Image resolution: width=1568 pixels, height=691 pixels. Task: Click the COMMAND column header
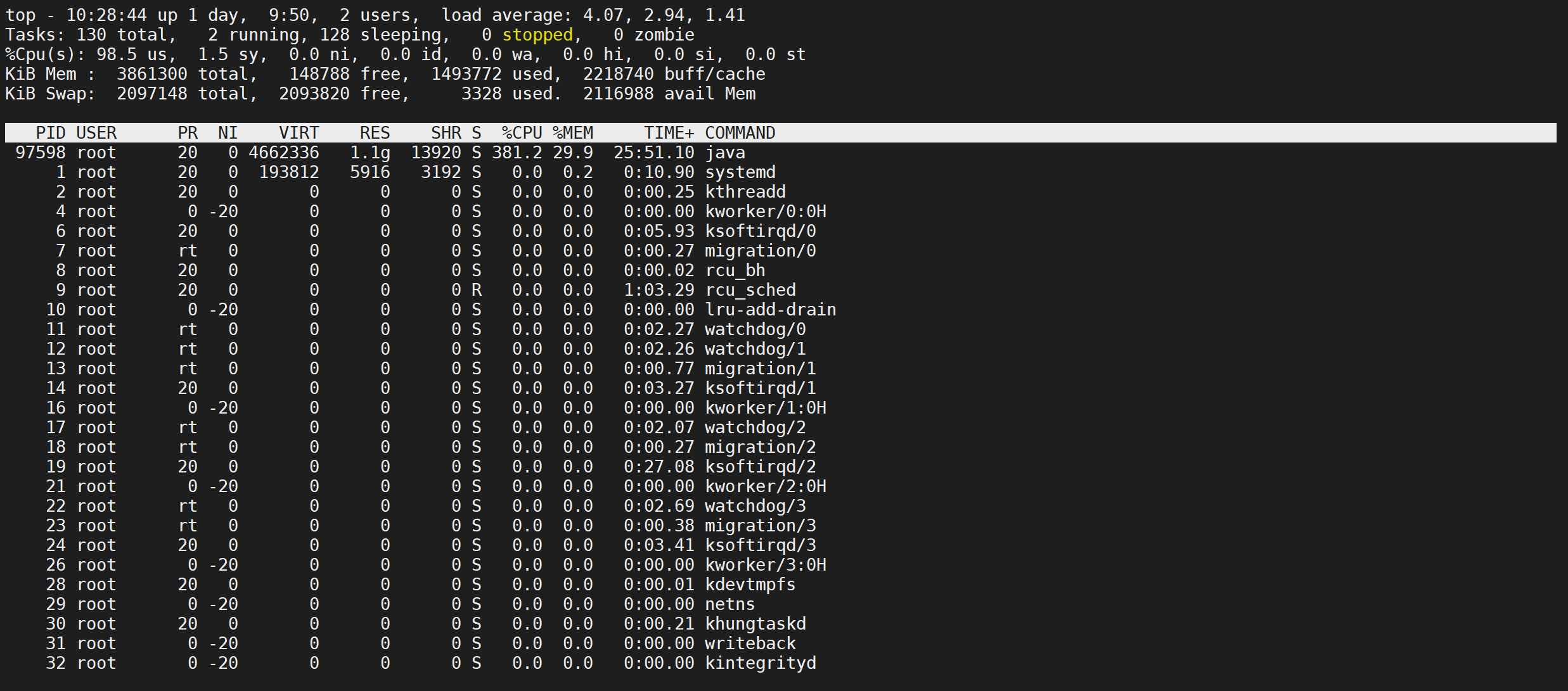point(740,133)
